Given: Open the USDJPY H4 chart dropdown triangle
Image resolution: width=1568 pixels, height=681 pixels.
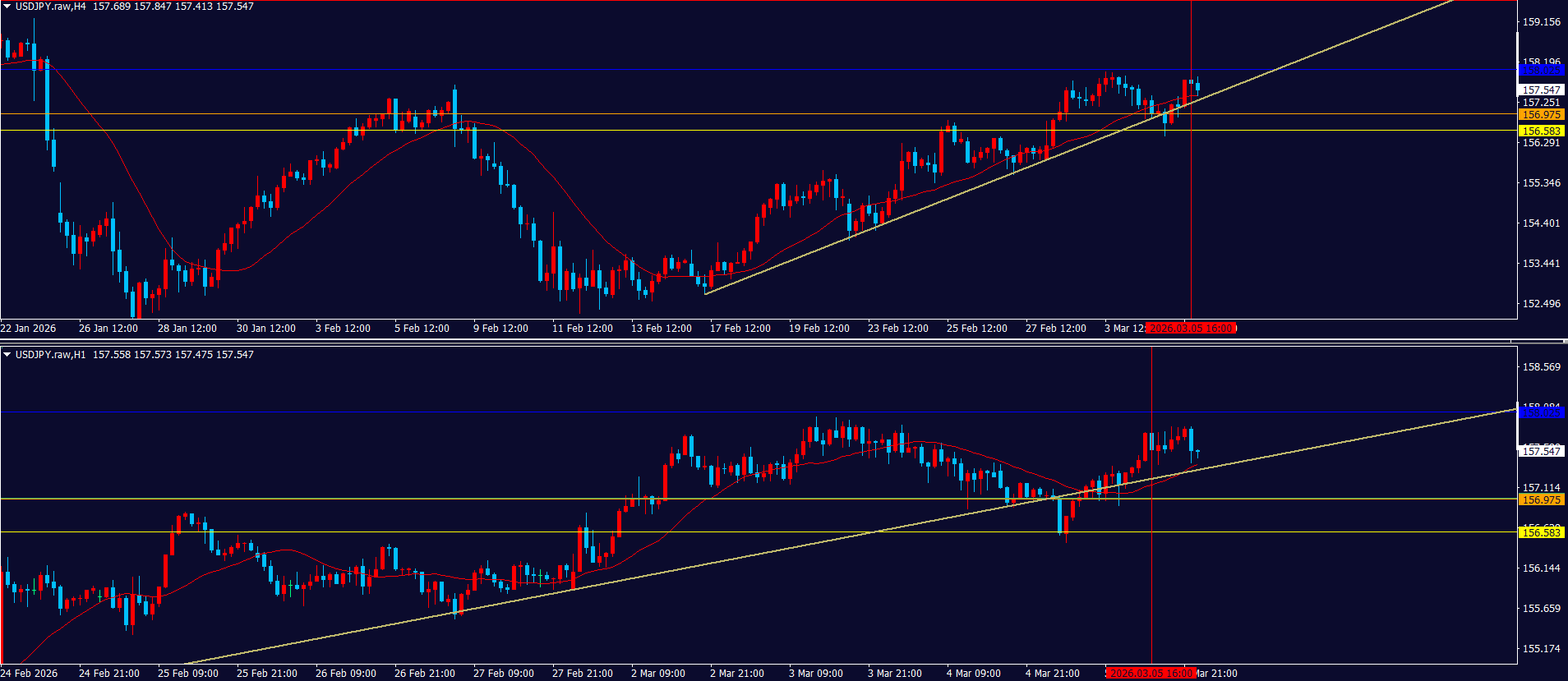Looking at the screenshot, I should click(7, 7).
